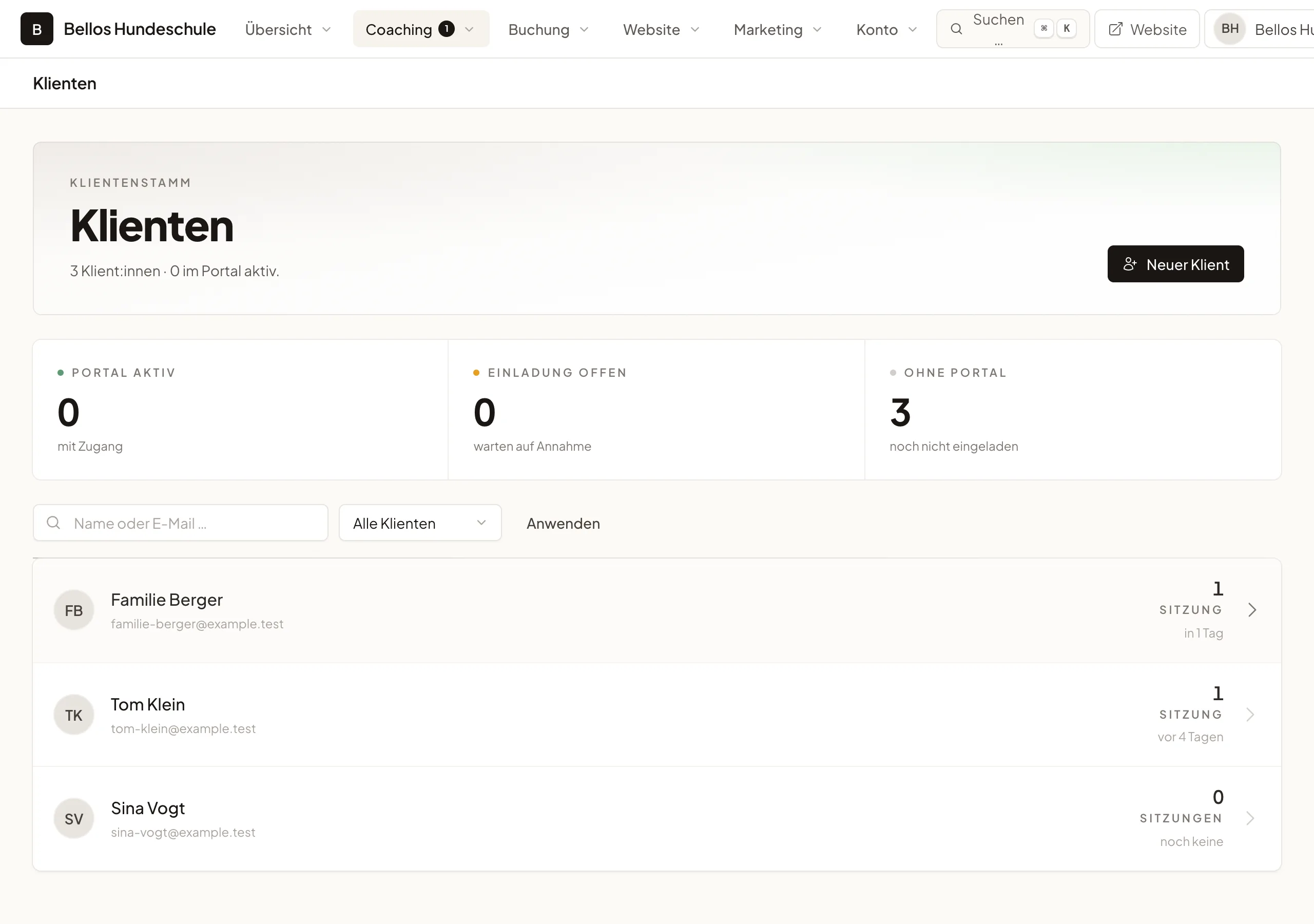Click the 'noch keine' sessions text
1314x924 pixels.
click(x=1191, y=841)
